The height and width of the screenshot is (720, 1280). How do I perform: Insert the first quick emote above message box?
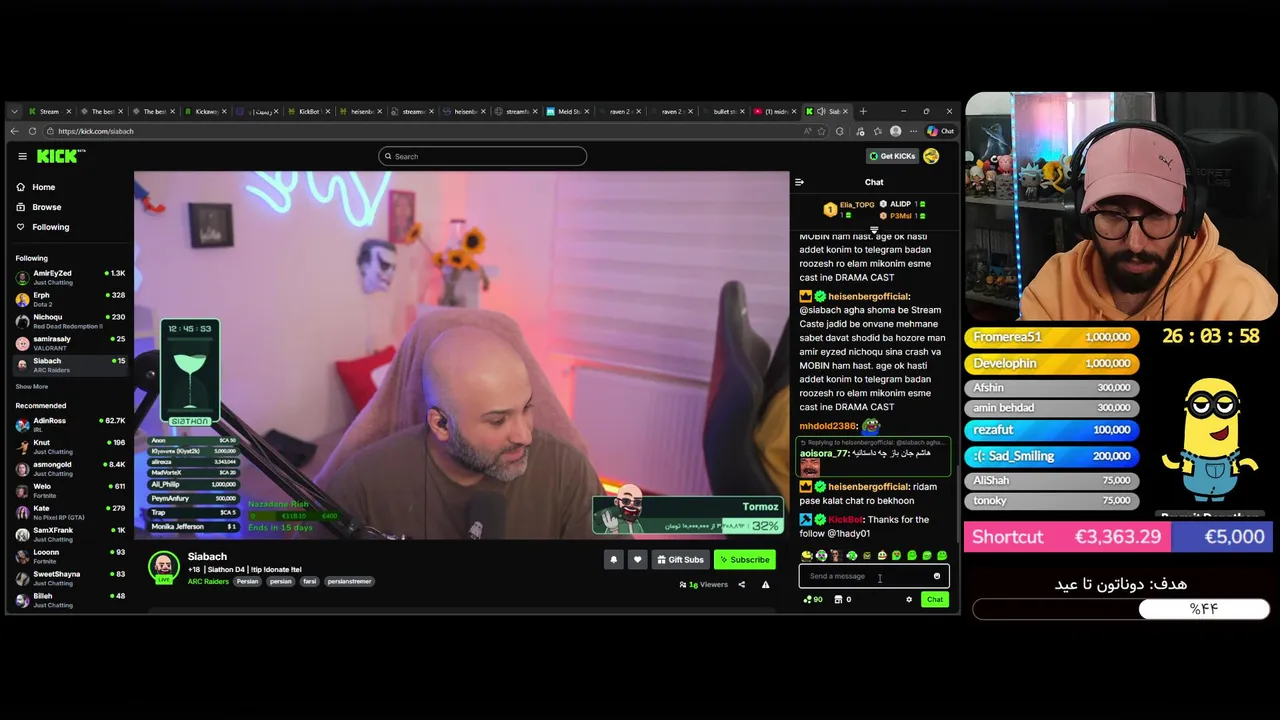pos(806,555)
